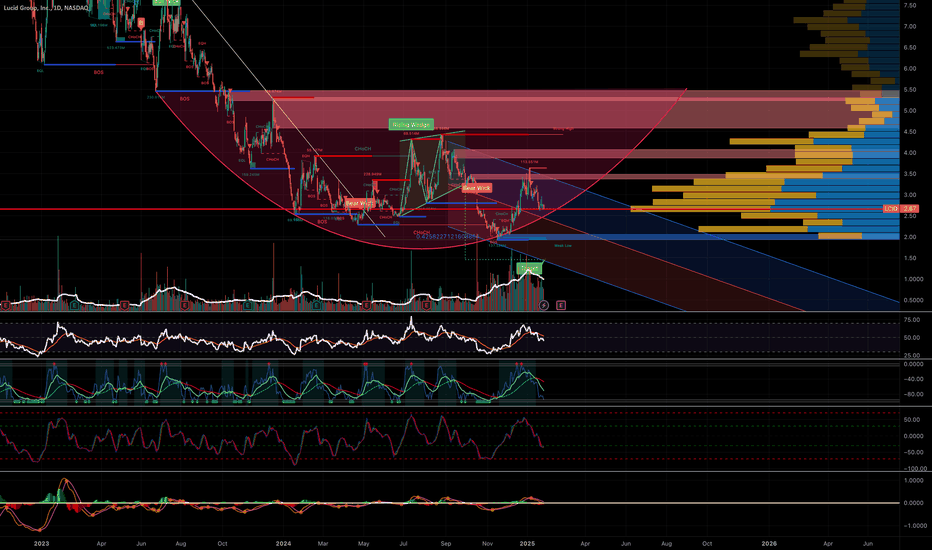Click the BOS label near early 2023
Image resolution: width=932 pixels, height=550 pixels.
point(98,73)
